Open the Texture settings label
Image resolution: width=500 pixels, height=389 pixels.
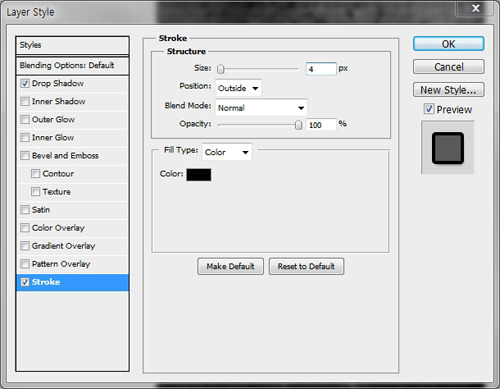[x=56, y=192]
